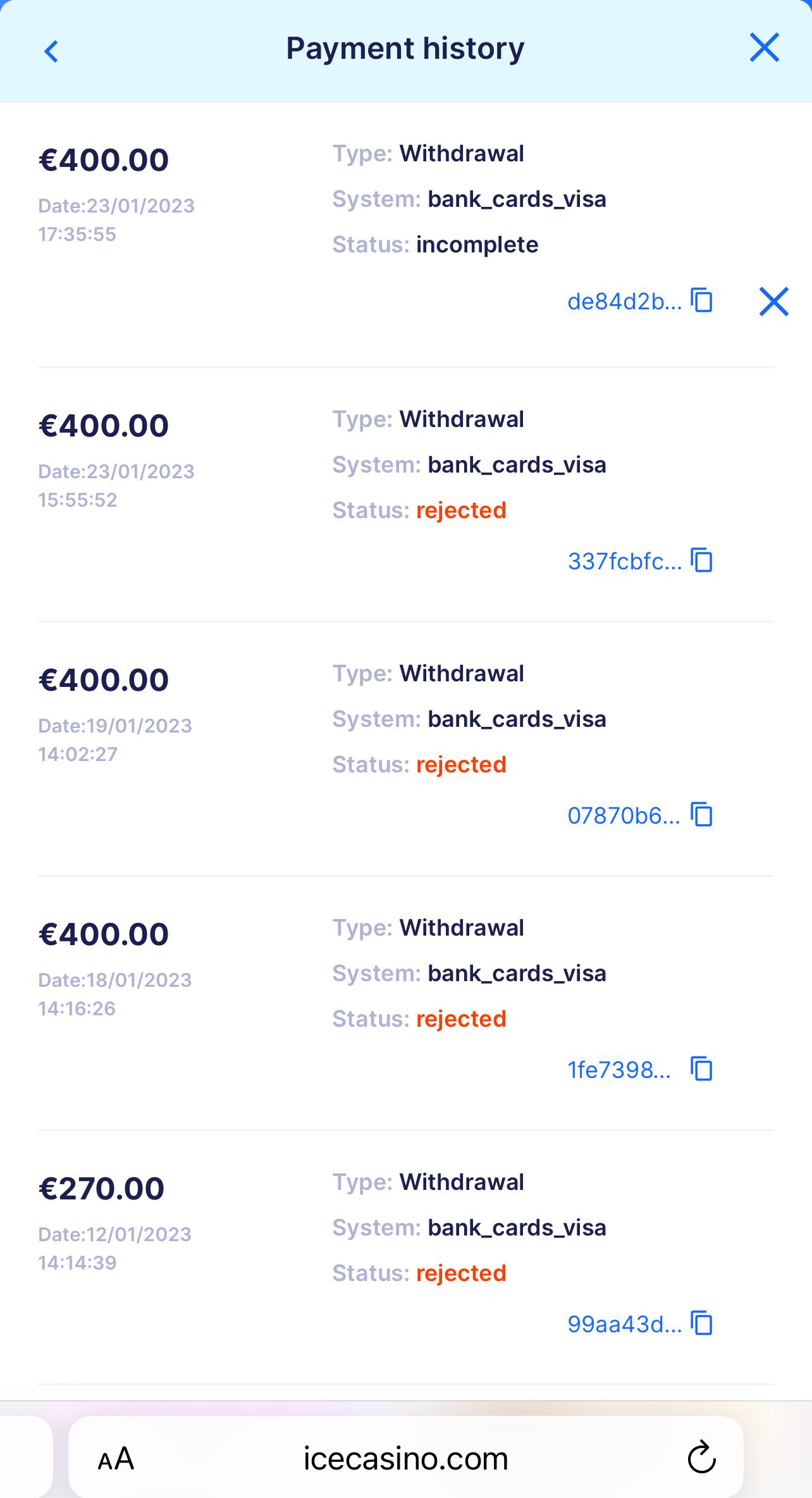This screenshot has height=1498, width=812.
Task: Reload the page in browser bar
Action: pyautogui.click(x=701, y=1458)
